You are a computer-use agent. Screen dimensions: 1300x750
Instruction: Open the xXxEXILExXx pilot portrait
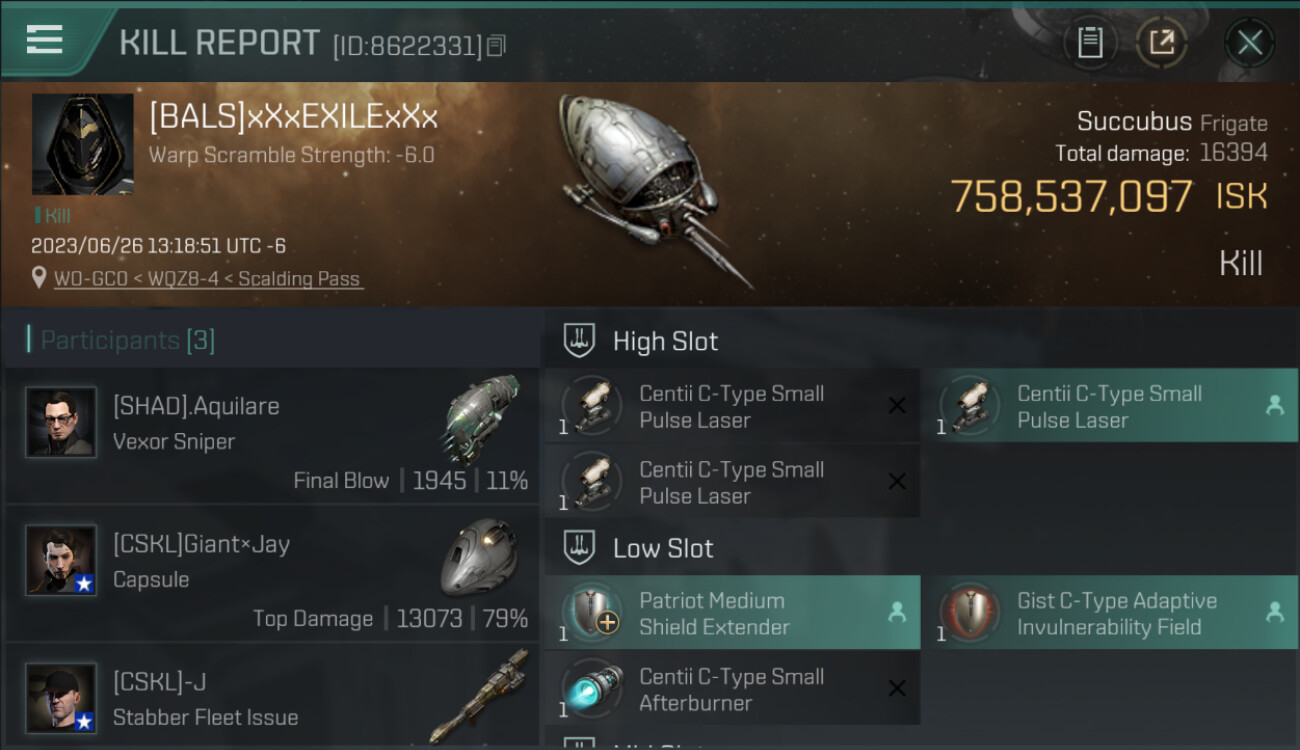[x=82, y=144]
